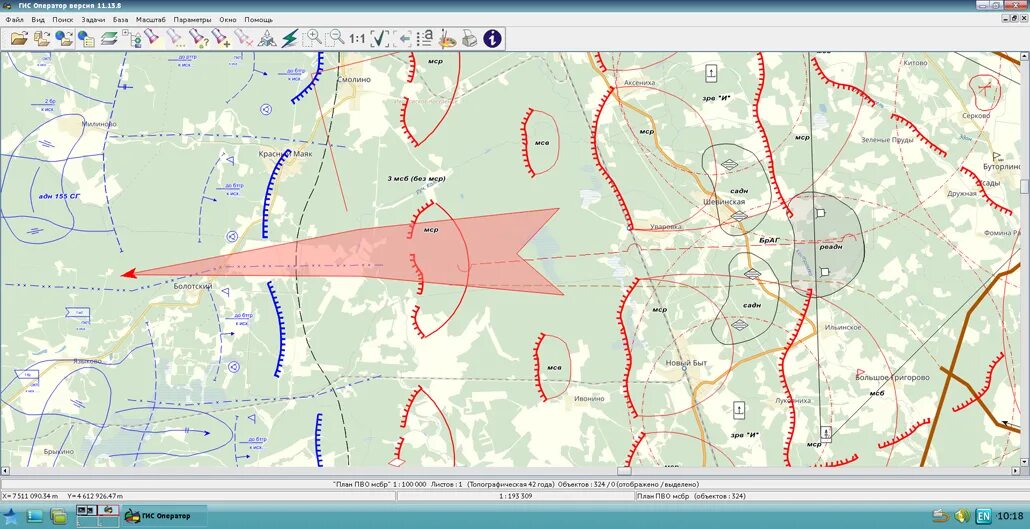Click the Серково label
Screen dimensions: 1030x529
pyautogui.click(x=975, y=116)
